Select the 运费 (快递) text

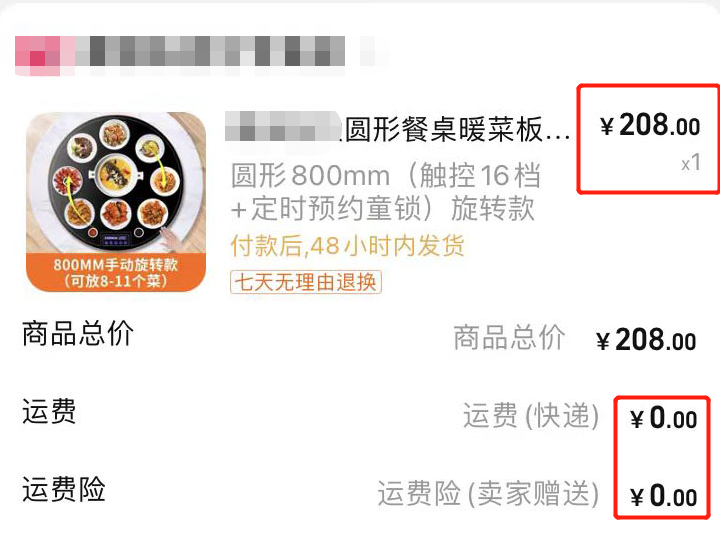[531, 416]
